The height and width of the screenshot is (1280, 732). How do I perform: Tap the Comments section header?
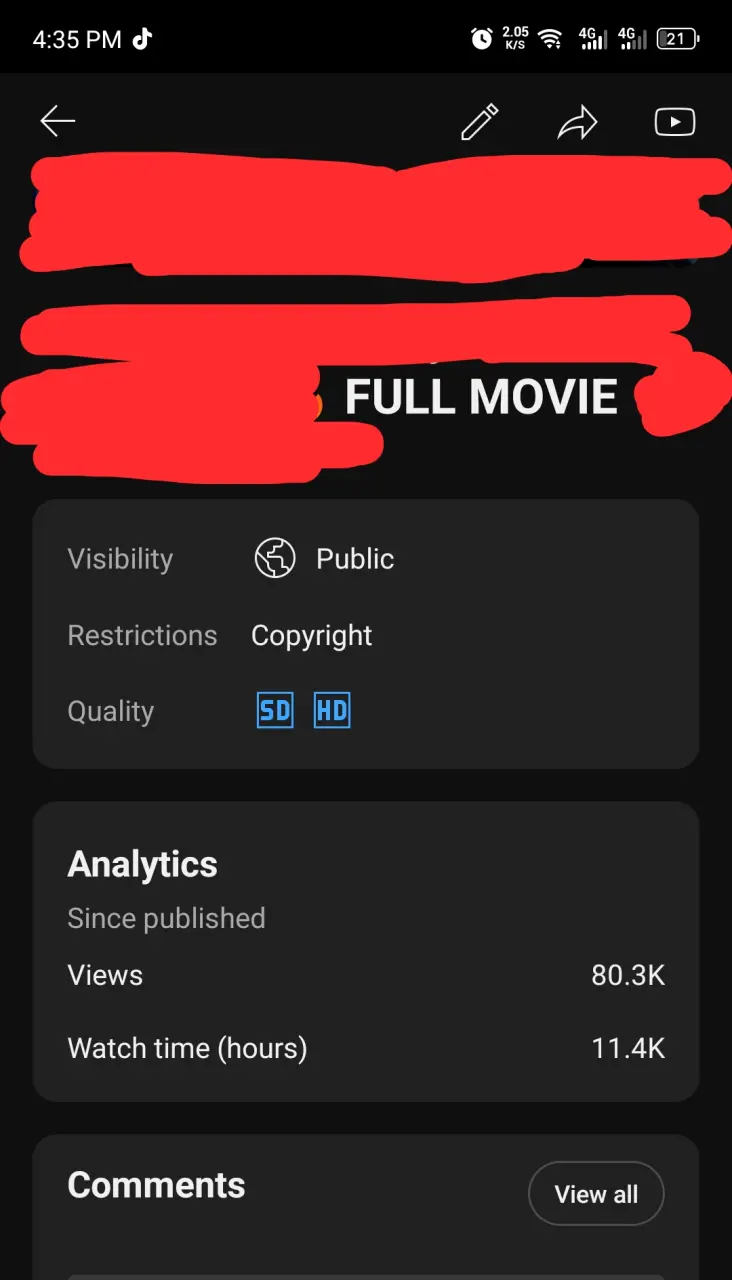pyautogui.click(x=156, y=1185)
